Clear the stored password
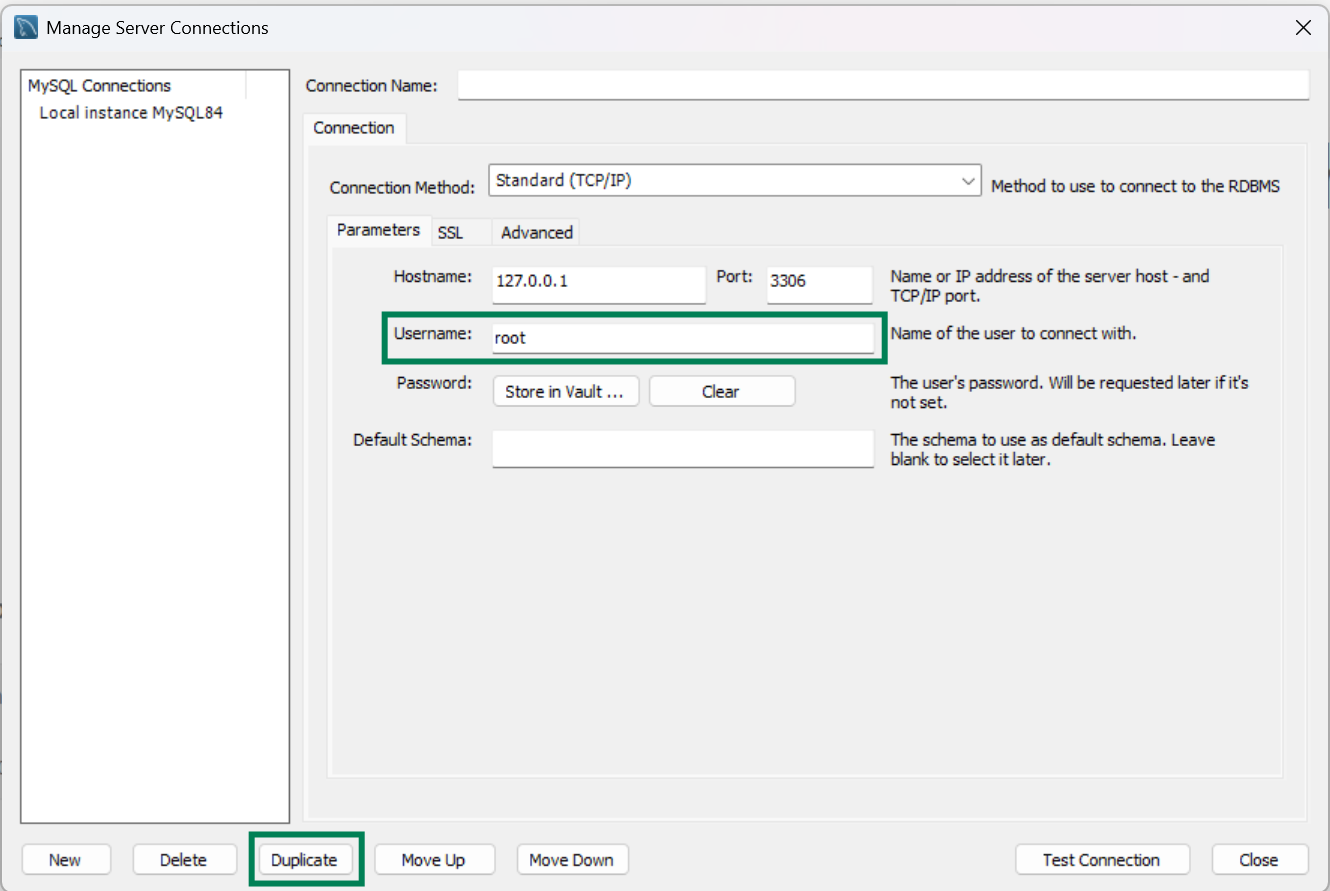The width and height of the screenshot is (1330, 891). [721, 392]
